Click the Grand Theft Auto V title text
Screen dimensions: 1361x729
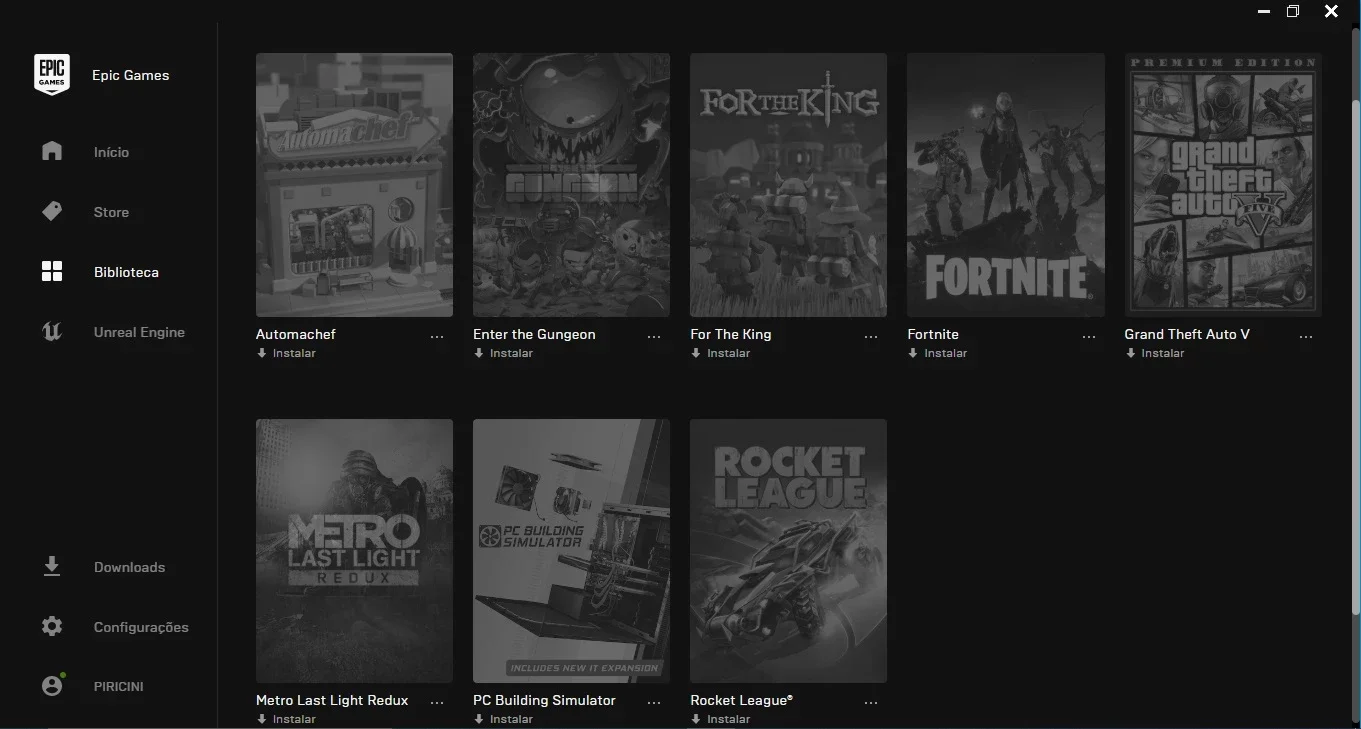[1187, 334]
